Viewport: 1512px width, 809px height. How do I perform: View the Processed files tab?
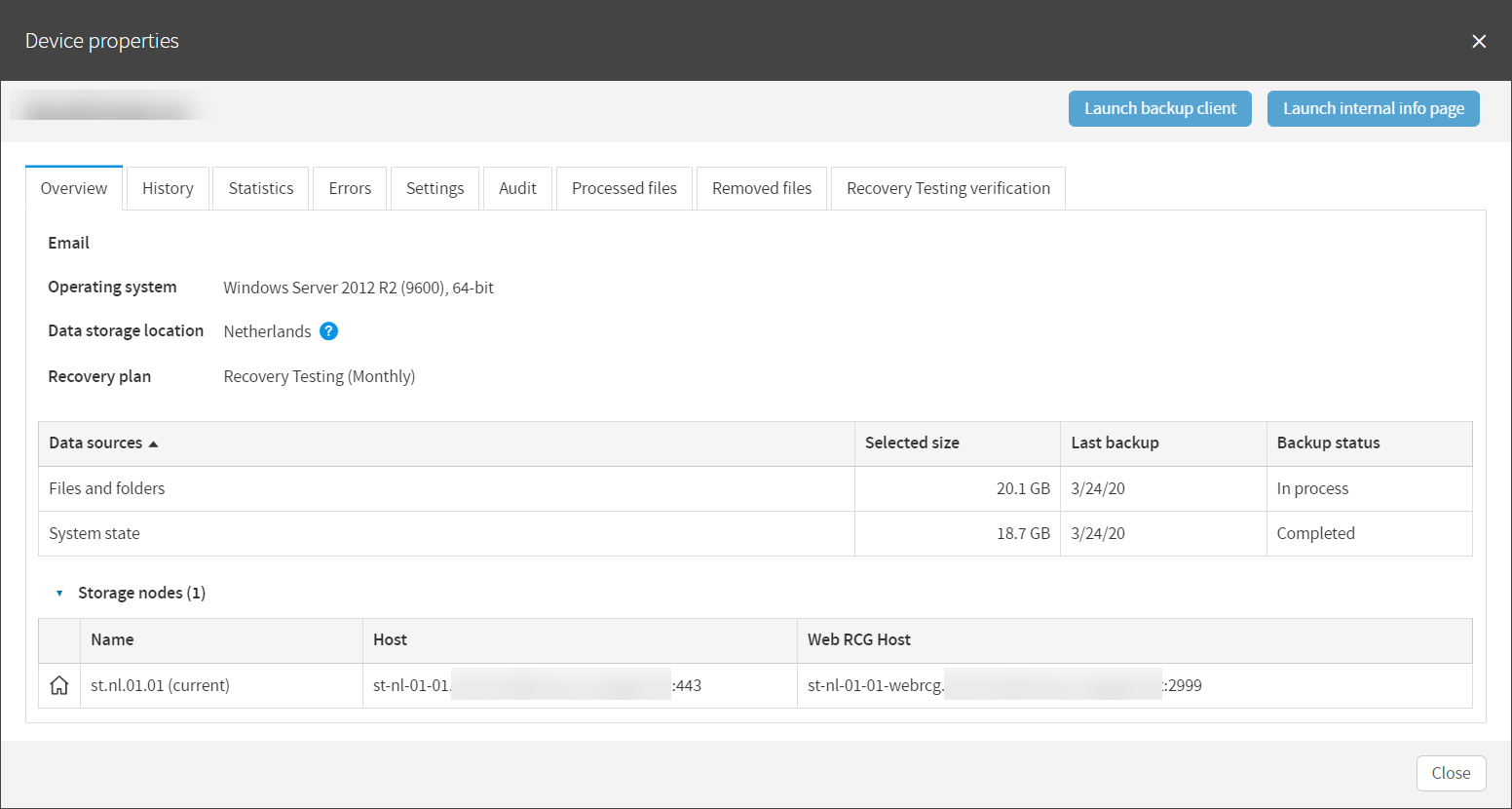coord(624,188)
